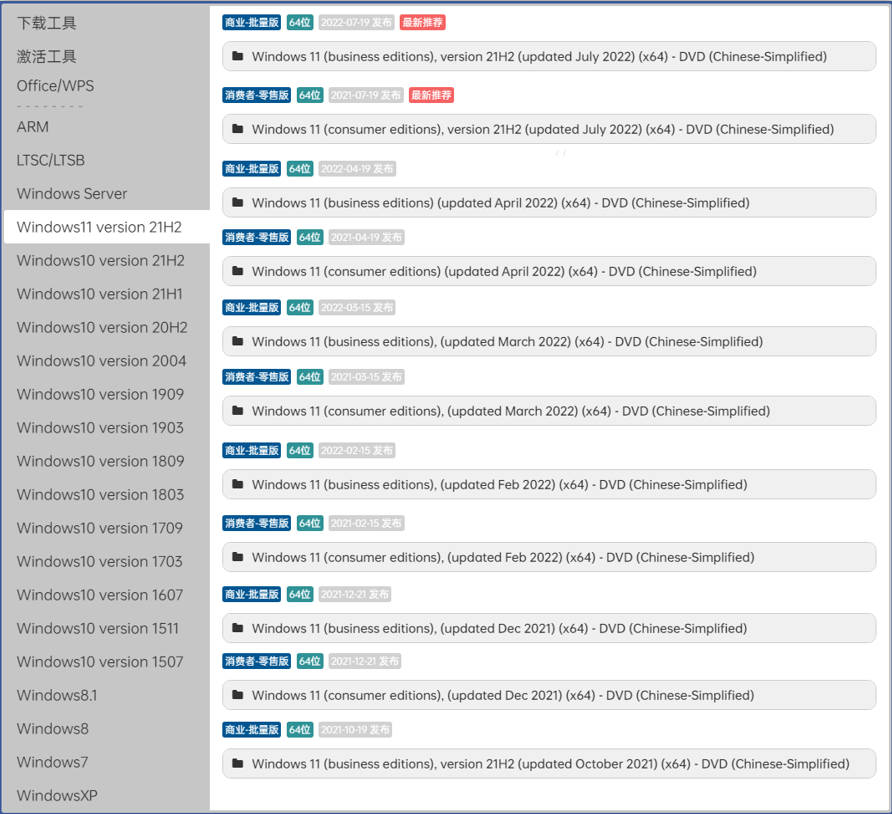Open Windows 11 business editions Feb 2022 entry
Image resolution: width=892 pixels, height=814 pixels.
(x=549, y=485)
